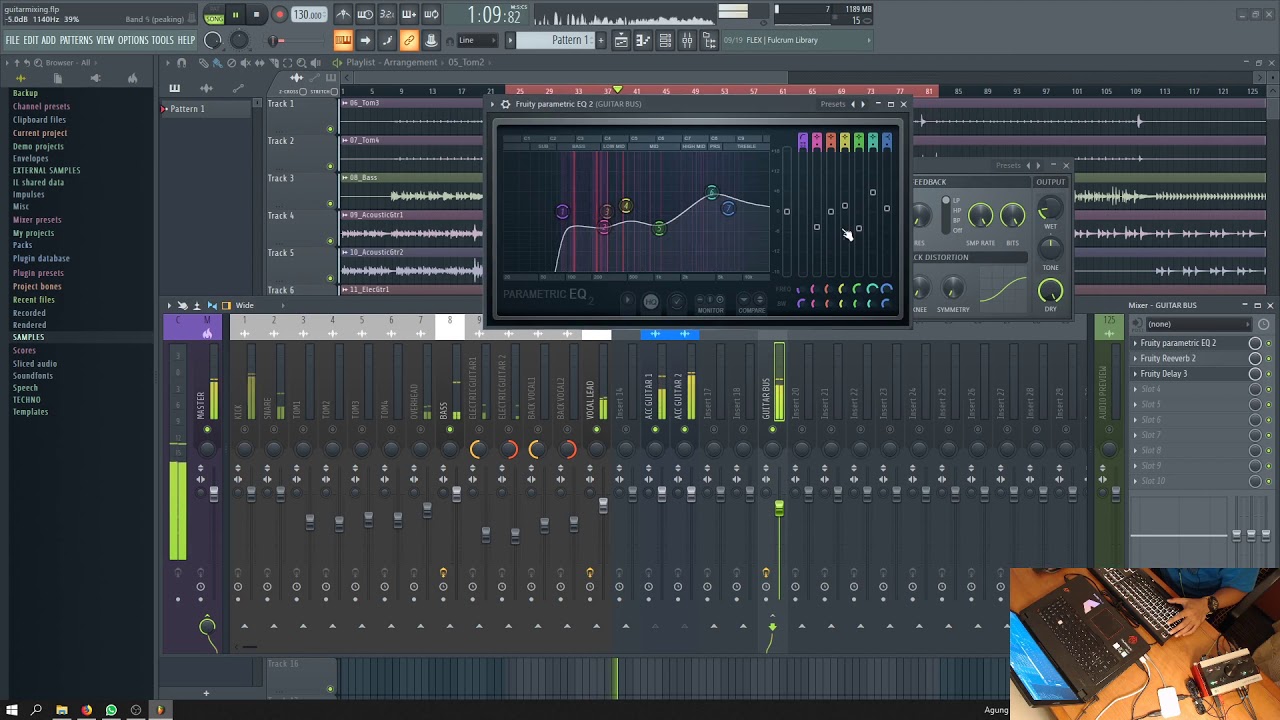This screenshot has width=1280, height=720.
Task: Select the Slice tool in Playlist
Action: pyautogui.click(x=273, y=63)
